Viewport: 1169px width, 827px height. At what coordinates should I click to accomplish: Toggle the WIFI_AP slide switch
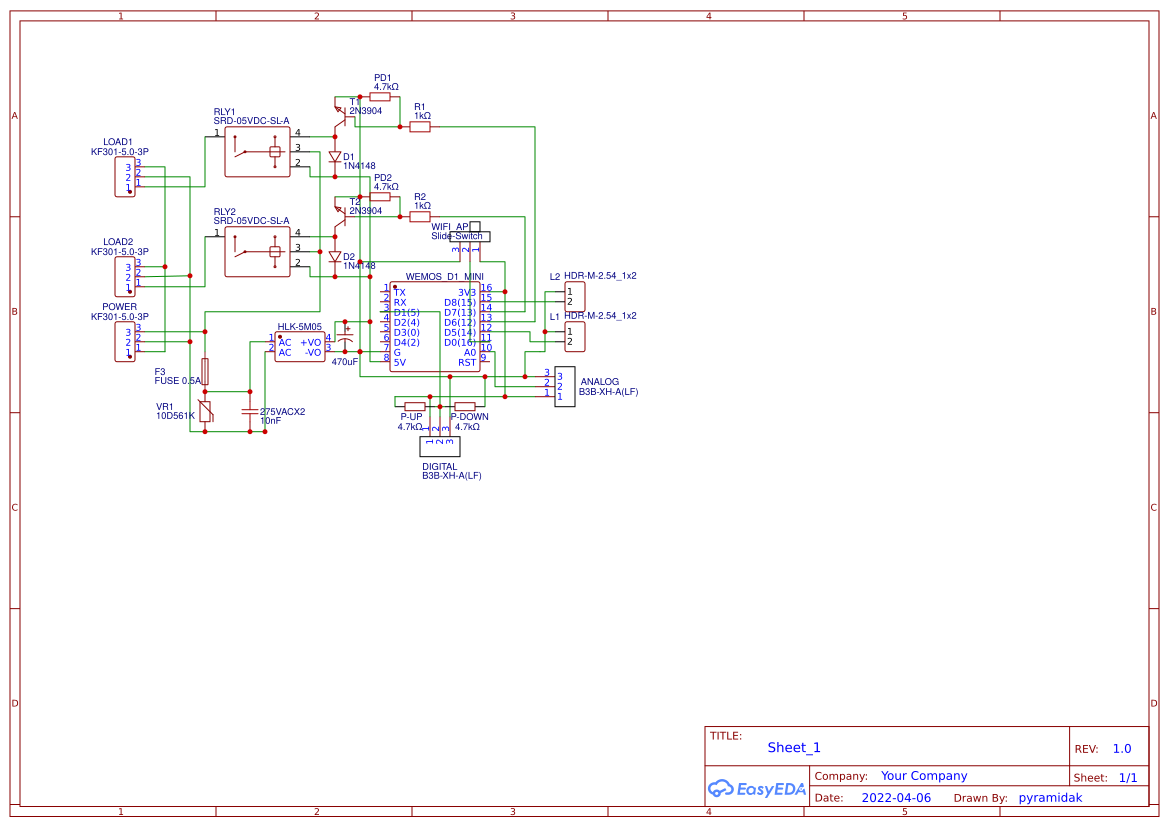470,237
